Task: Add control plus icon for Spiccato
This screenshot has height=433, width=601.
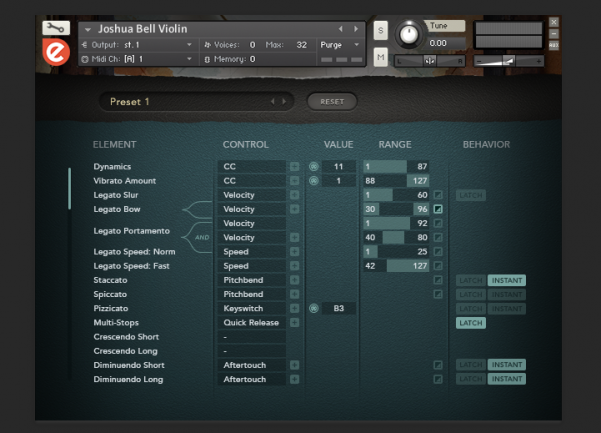Action: click(x=294, y=294)
